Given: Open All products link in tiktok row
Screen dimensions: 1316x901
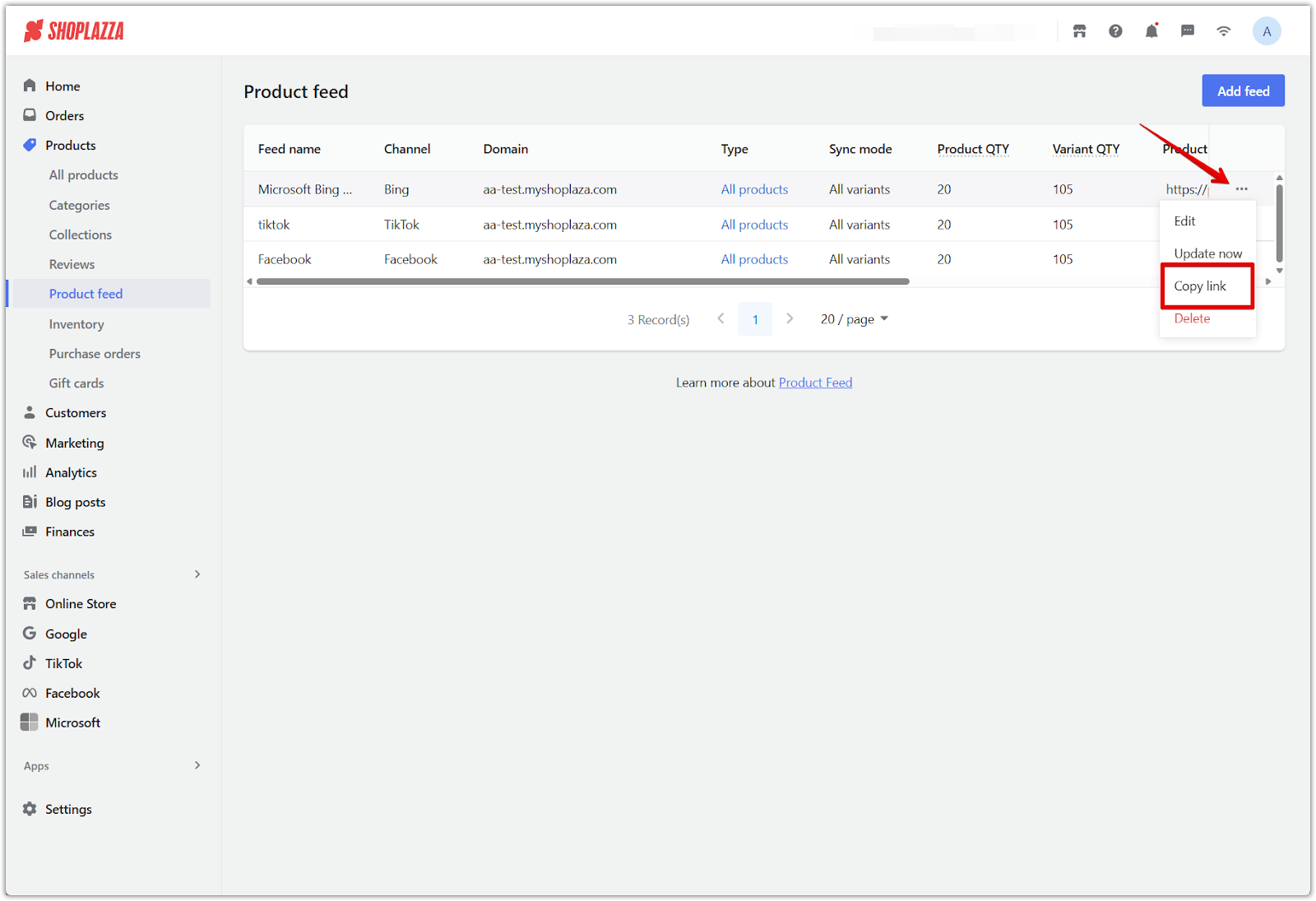Looking at the screenshot, I should [754, 225].
